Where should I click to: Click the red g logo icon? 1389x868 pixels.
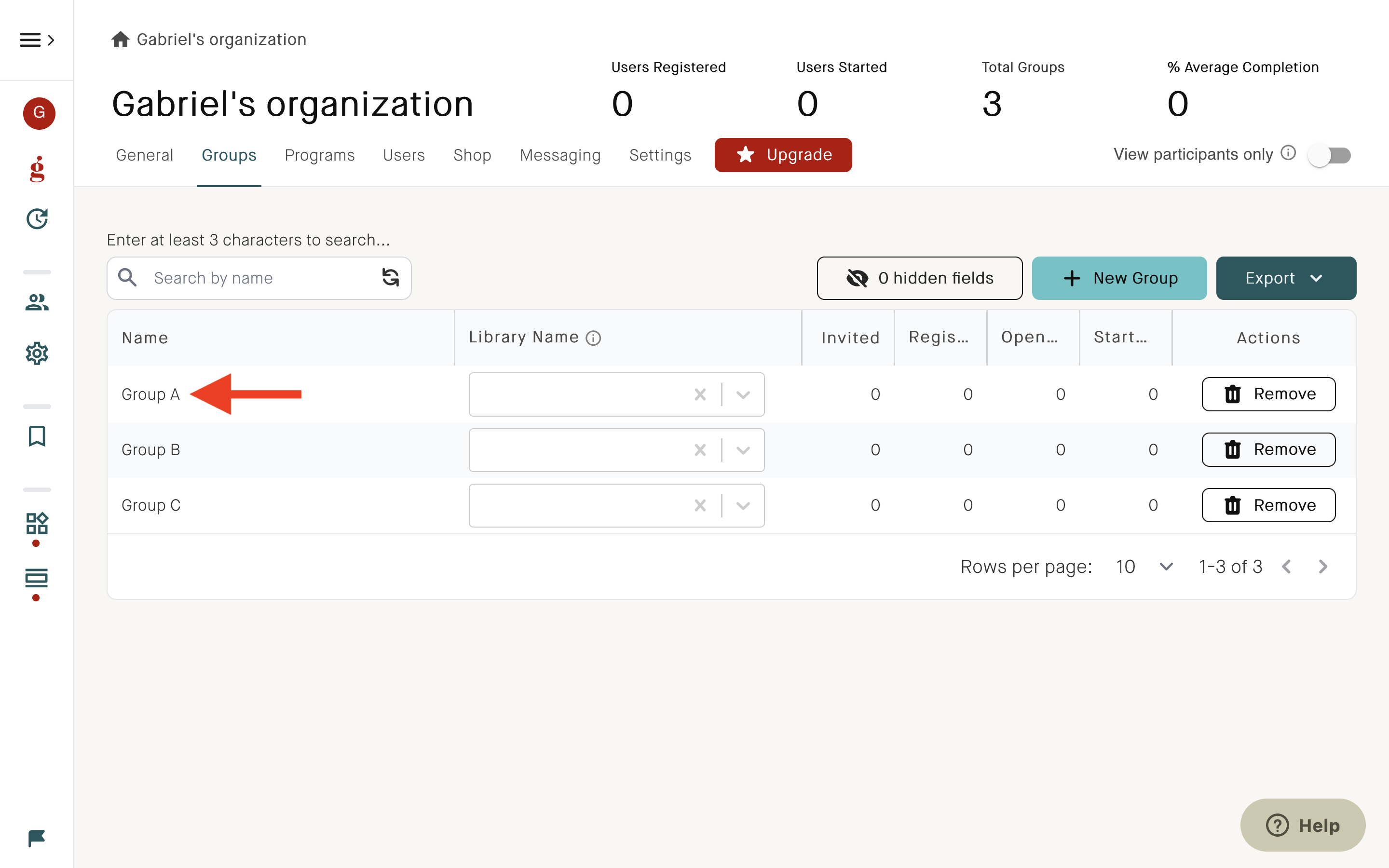coord(37,169)
